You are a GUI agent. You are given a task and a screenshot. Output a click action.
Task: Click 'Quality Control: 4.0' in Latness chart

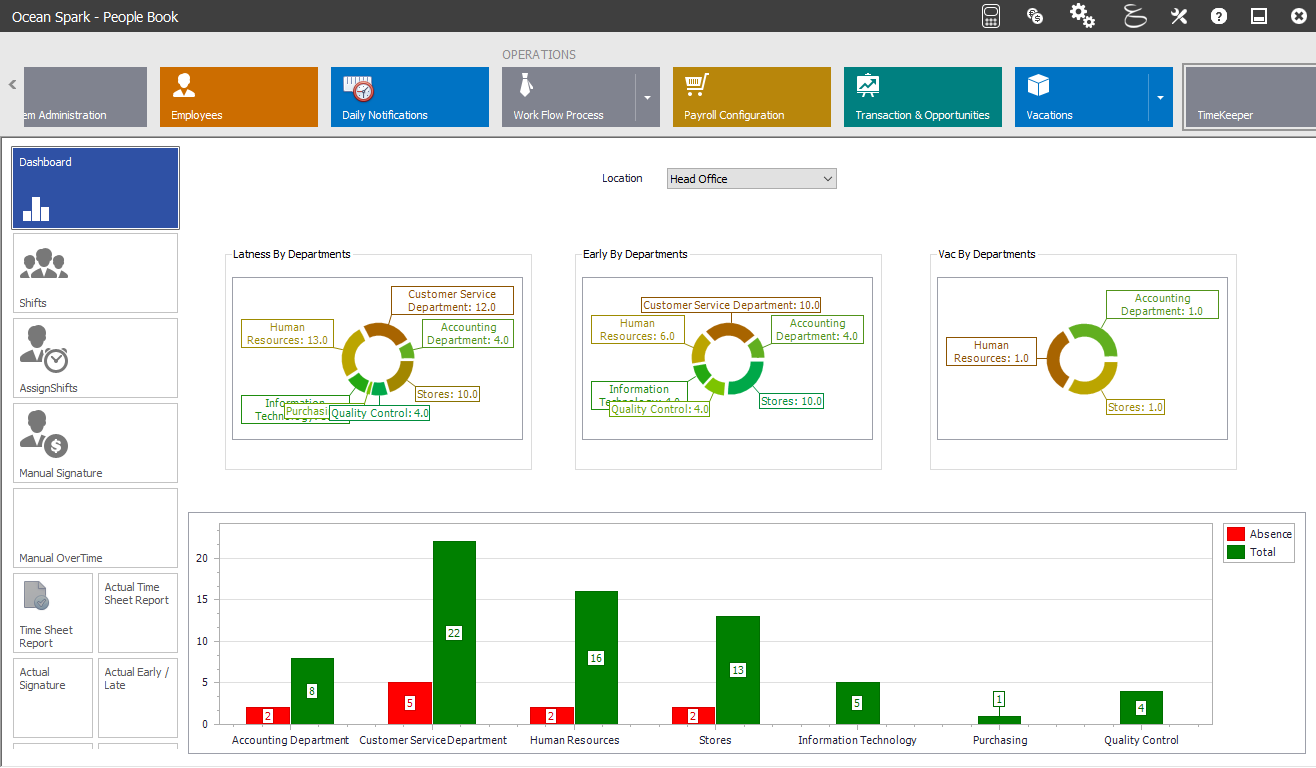coord(380,413)
